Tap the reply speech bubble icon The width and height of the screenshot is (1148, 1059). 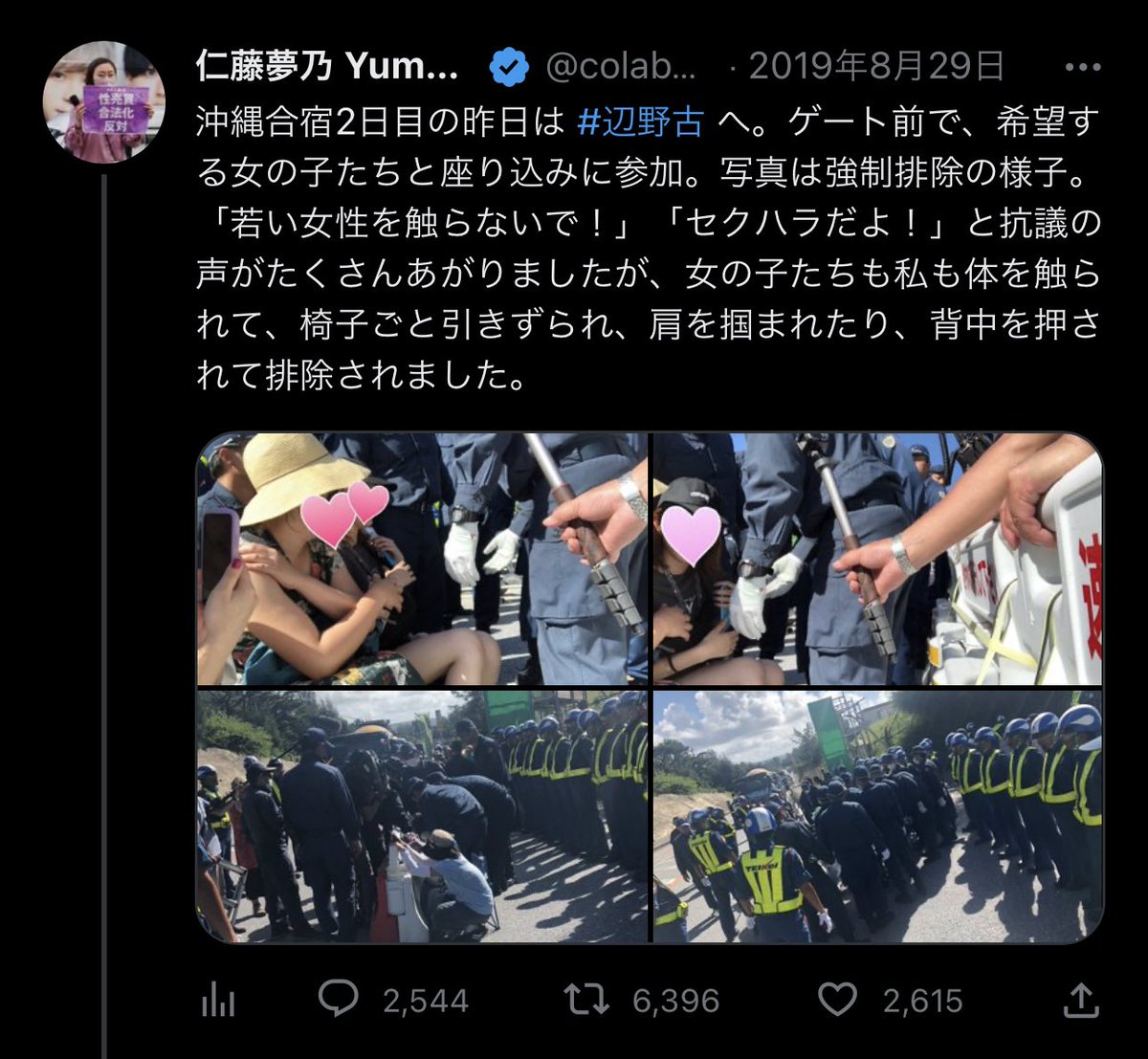[x=337, y=1000]
